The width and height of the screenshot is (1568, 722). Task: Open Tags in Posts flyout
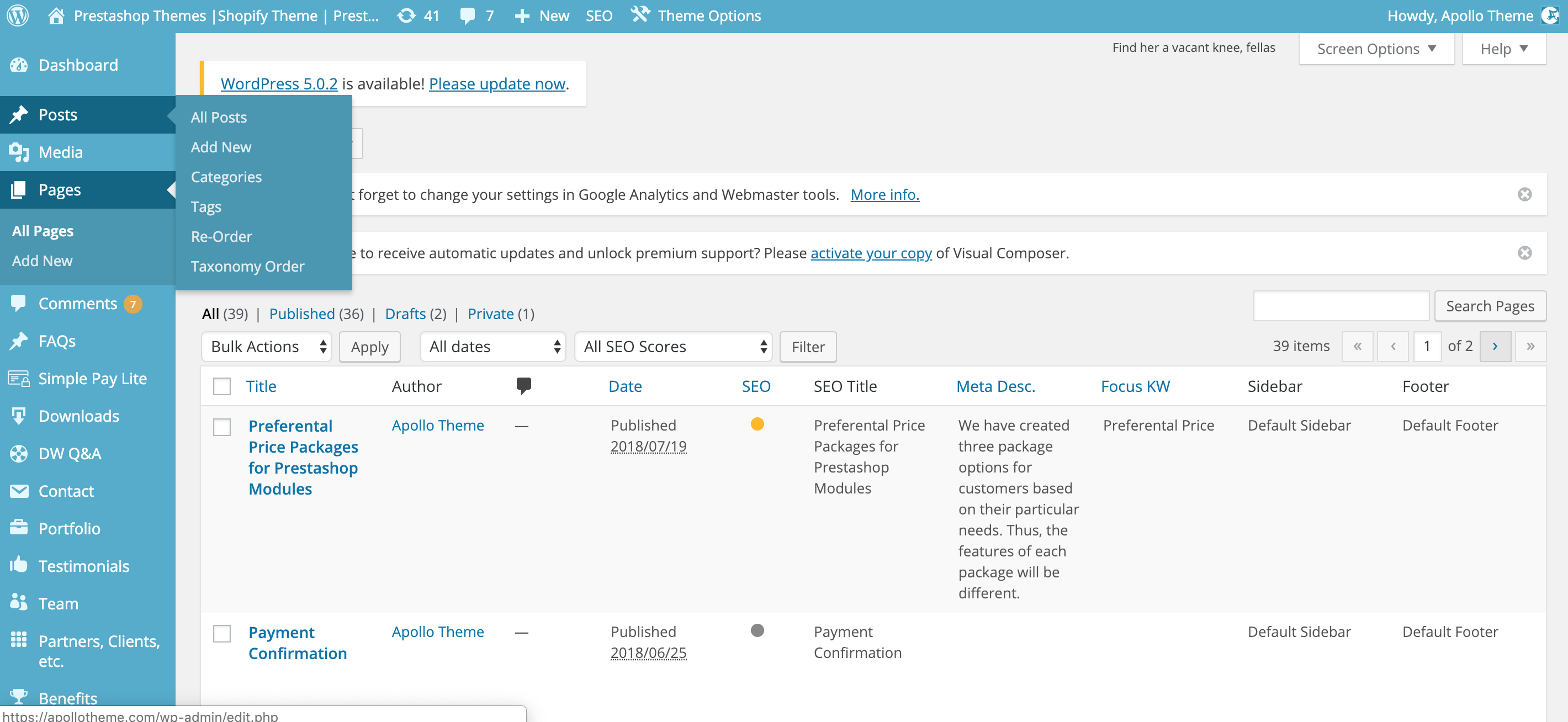click(x=206, y=206)
